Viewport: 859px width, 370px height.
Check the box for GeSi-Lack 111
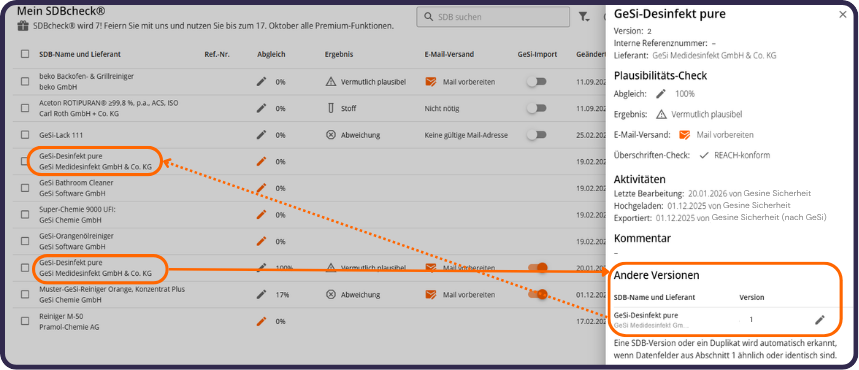click(25, 135)
